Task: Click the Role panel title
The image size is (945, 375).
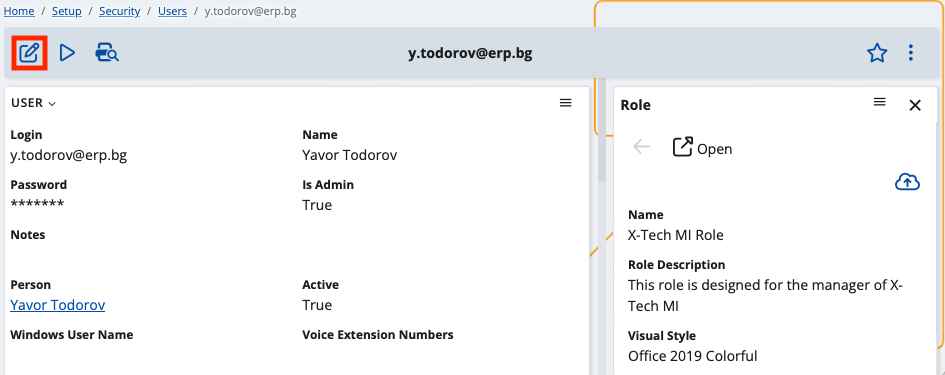Action: pyautogui.click(x=635, y=105)
